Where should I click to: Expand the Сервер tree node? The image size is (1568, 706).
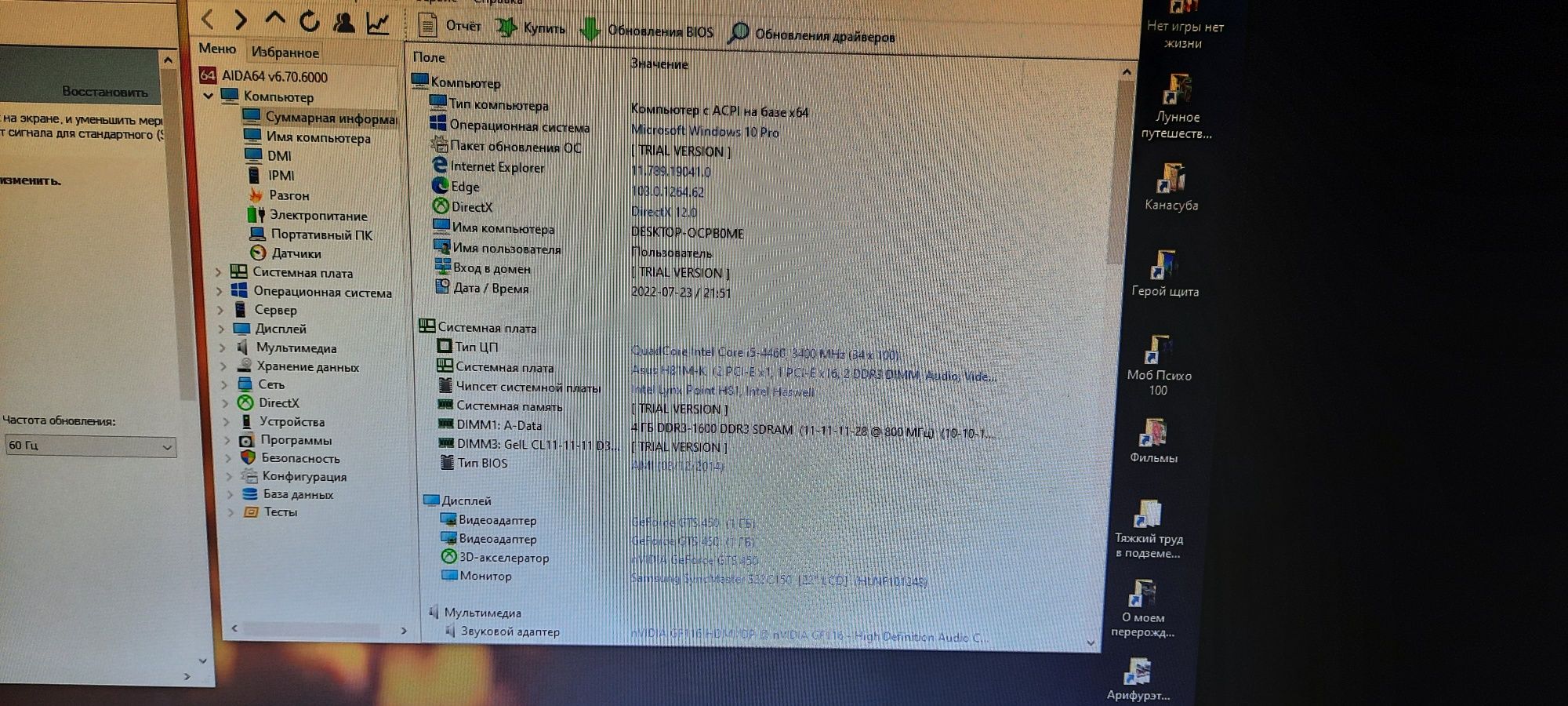(220, 310)
